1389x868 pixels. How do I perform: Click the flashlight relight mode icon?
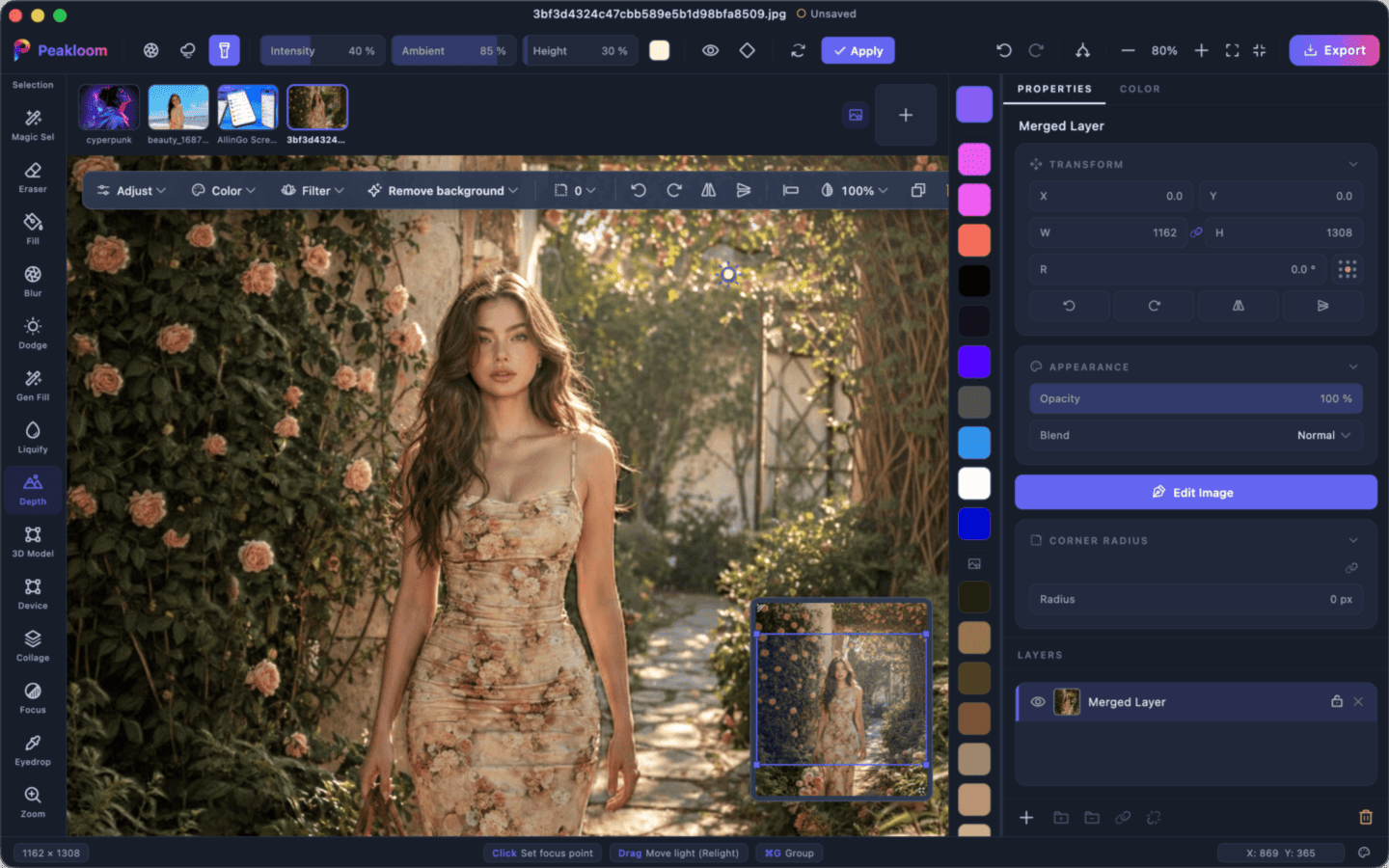tap(224, 50)
